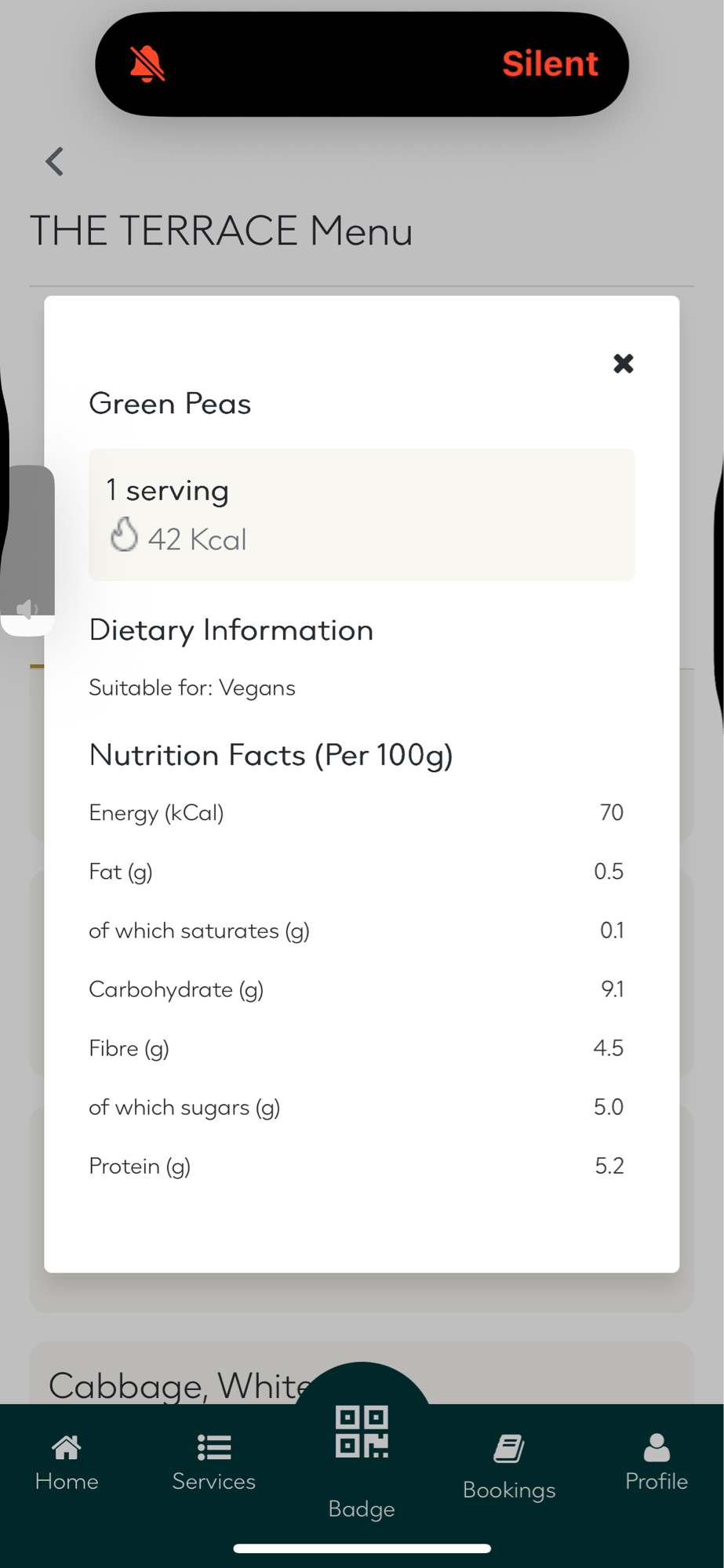This screenshot has width=724, height=1568.
Task: Tap the 1 serving calorie card
Action: tap(362, 514)
